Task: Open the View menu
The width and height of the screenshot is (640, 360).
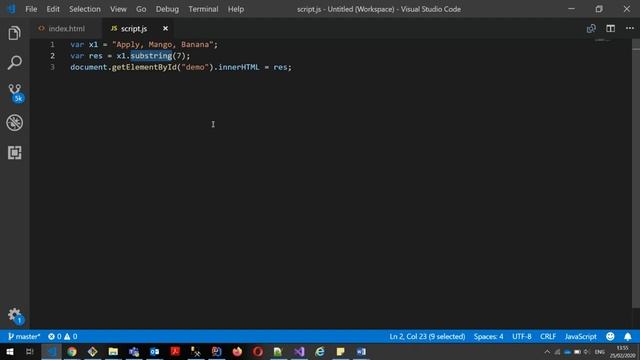Action: 118,9
